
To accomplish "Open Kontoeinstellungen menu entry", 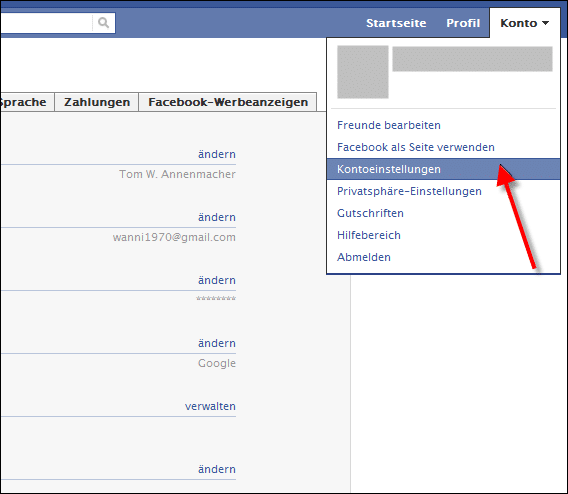I will pos(443,169).
